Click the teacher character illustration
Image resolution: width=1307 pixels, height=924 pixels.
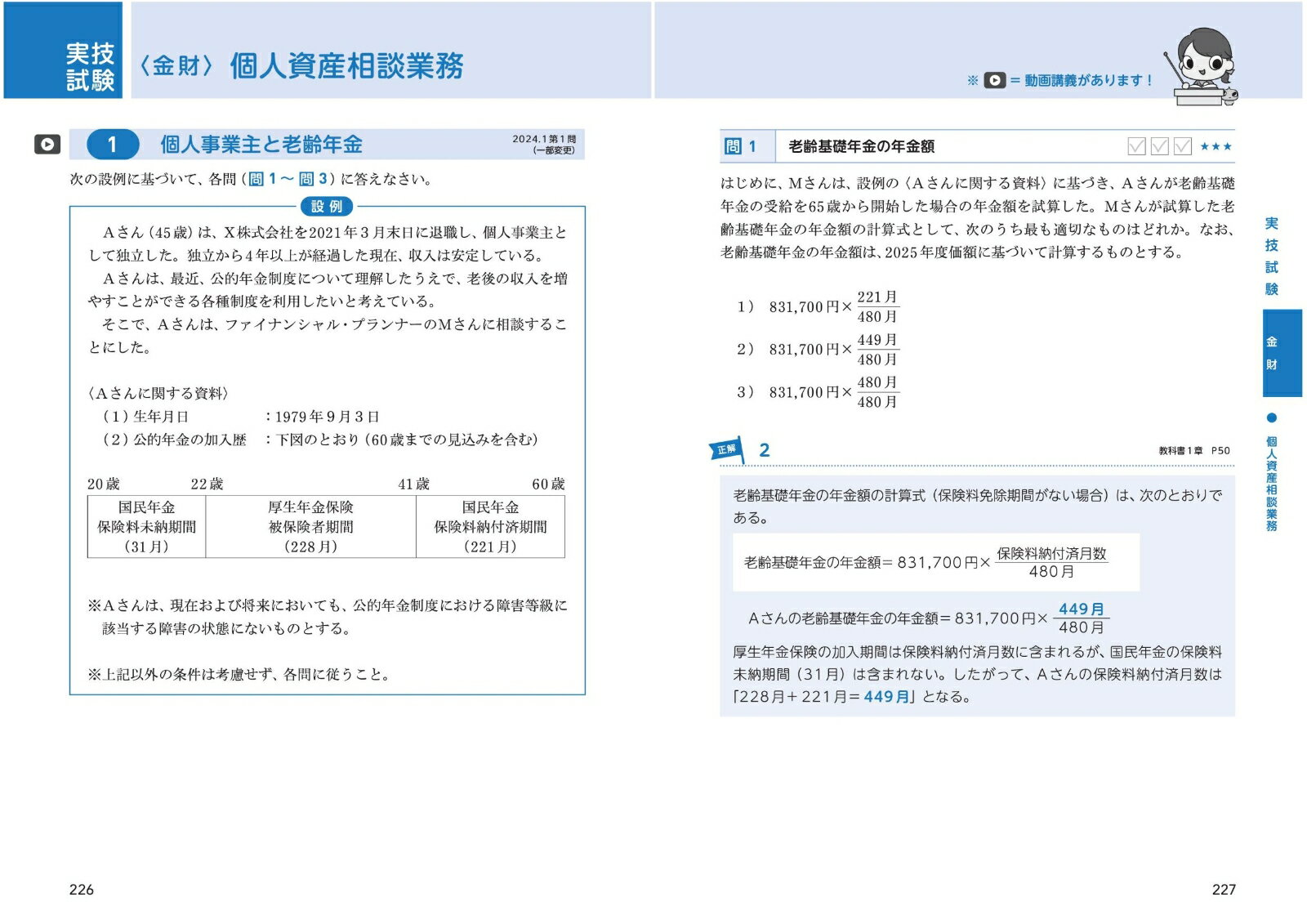click(1204, 67)
